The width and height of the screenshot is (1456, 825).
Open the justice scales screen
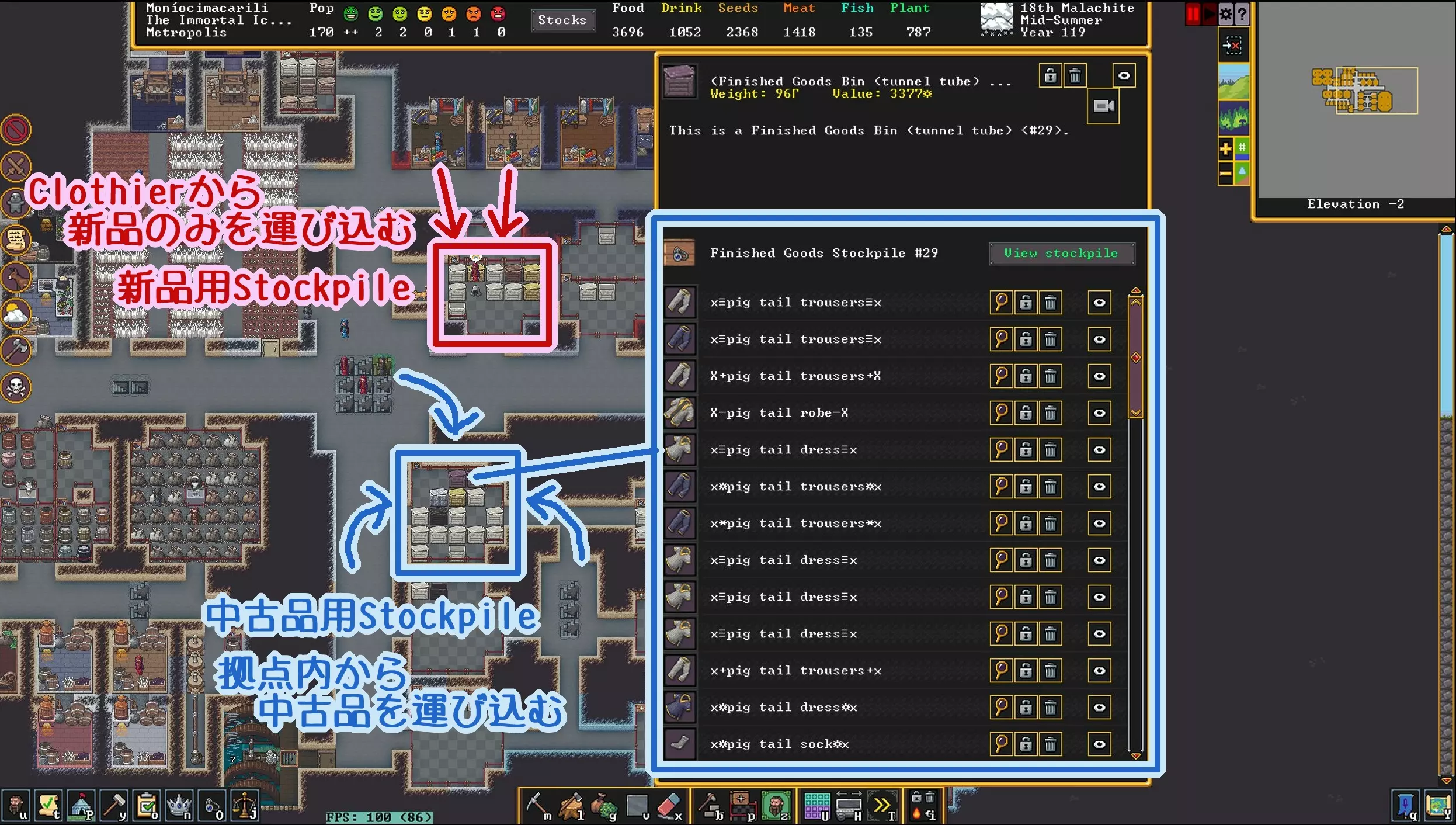245,806
